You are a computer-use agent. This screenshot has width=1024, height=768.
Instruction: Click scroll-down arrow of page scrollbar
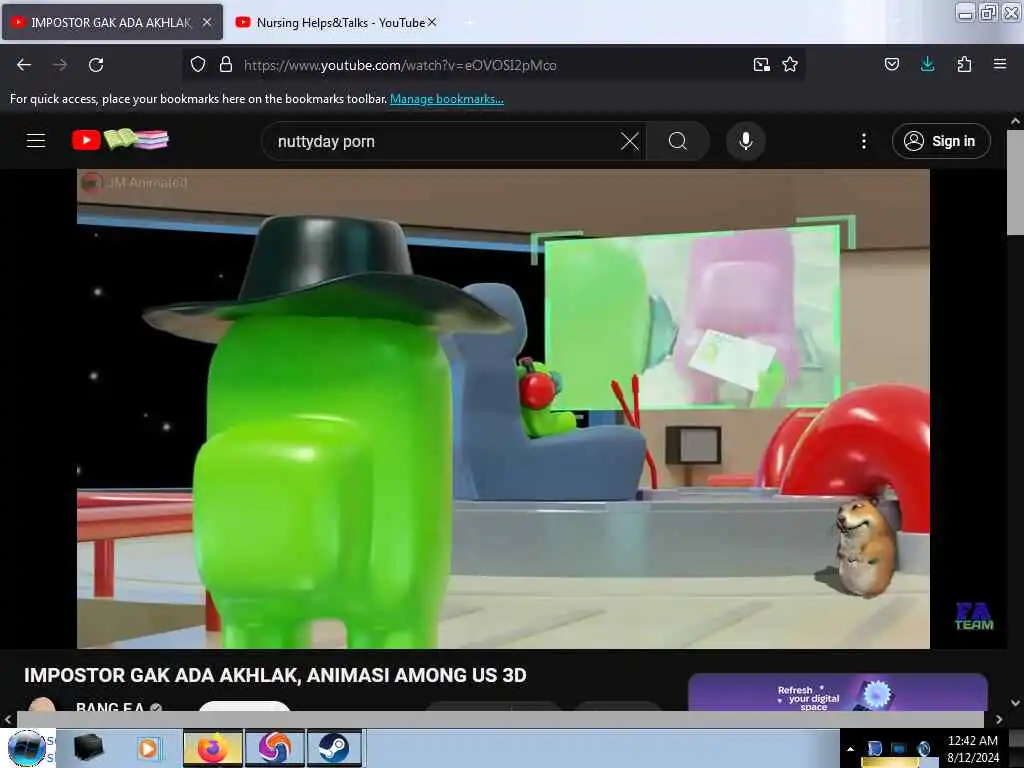(x=1015, y=703)
